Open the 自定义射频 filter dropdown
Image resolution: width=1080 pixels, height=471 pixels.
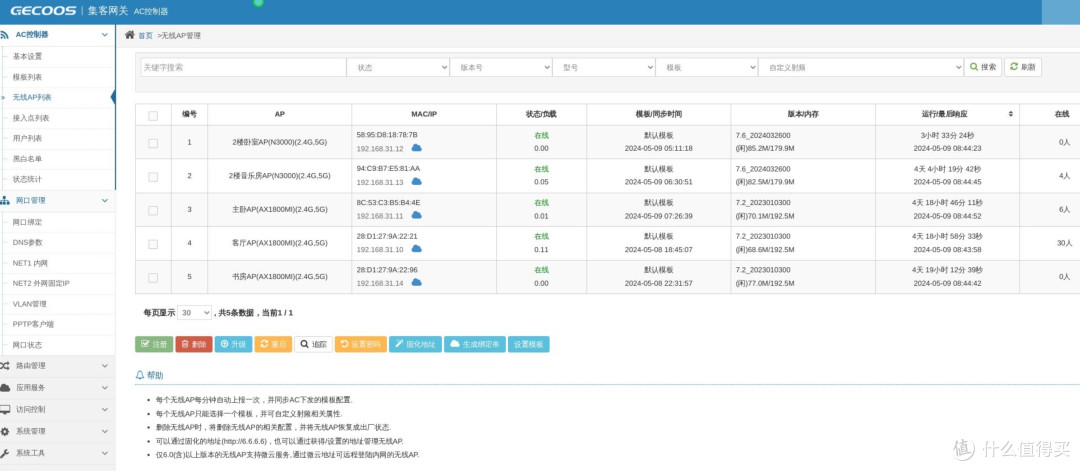point(861,67)
